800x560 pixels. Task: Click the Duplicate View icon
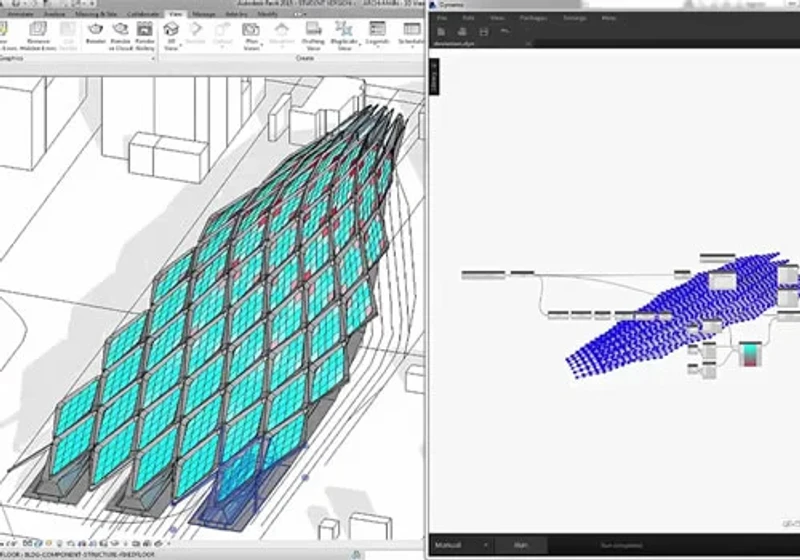344,29
